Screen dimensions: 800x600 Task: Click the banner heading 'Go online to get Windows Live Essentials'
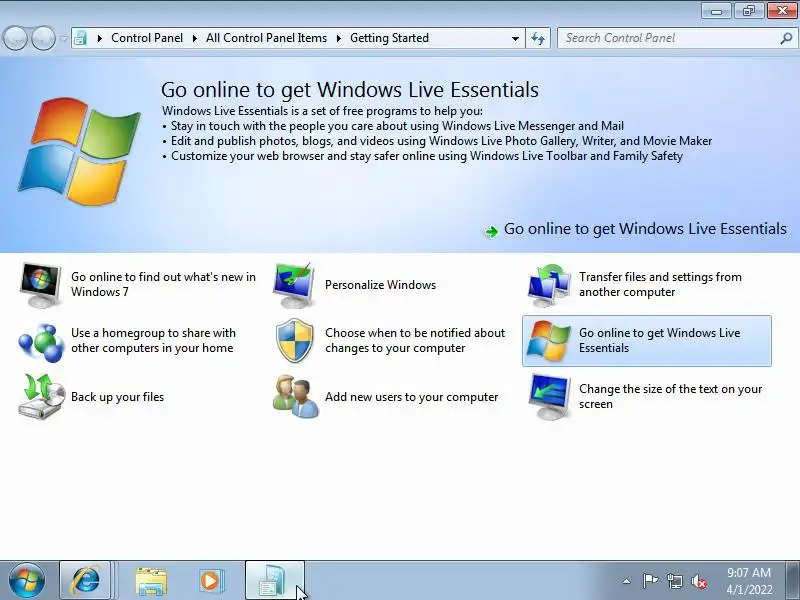[x=349, y=90]
